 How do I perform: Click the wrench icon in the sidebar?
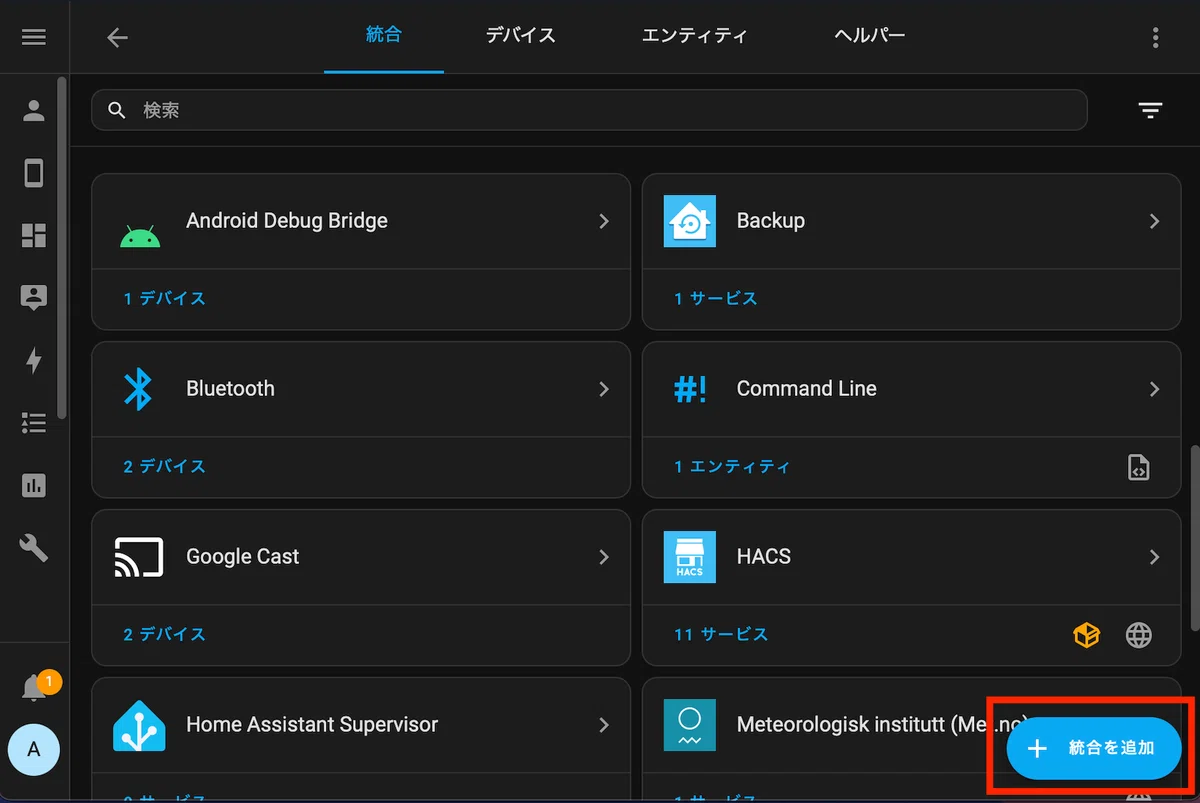point(34,548)
